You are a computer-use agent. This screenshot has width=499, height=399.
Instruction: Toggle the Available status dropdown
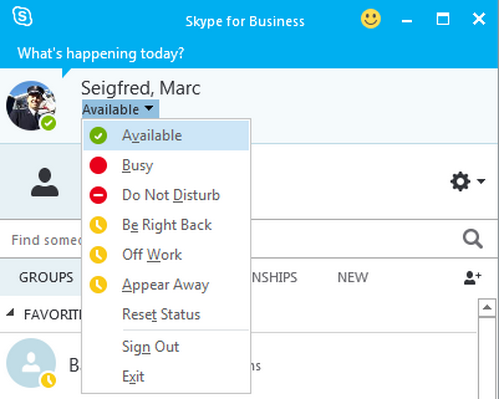120,109
